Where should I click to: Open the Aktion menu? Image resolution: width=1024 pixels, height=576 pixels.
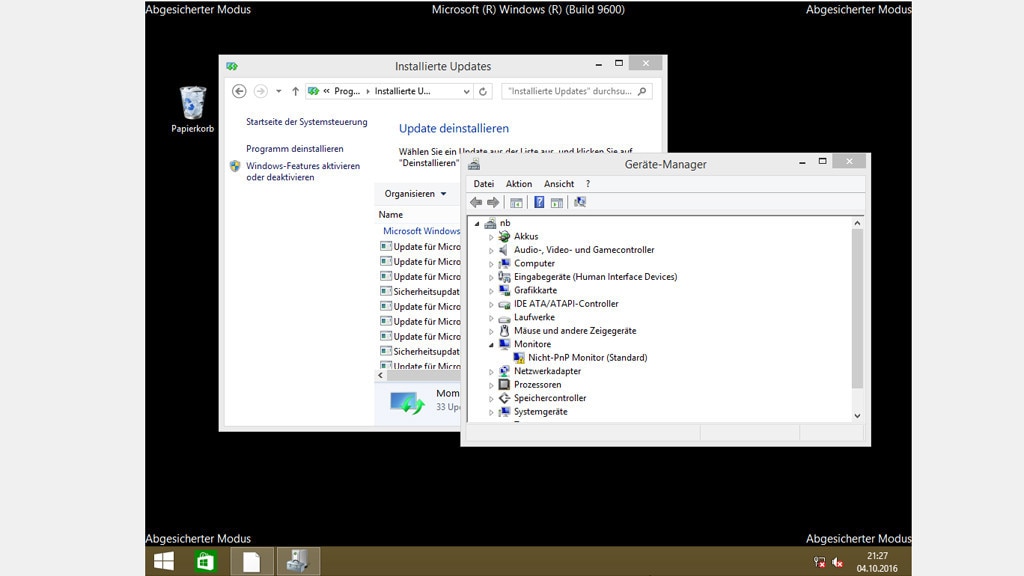[519, 184]
